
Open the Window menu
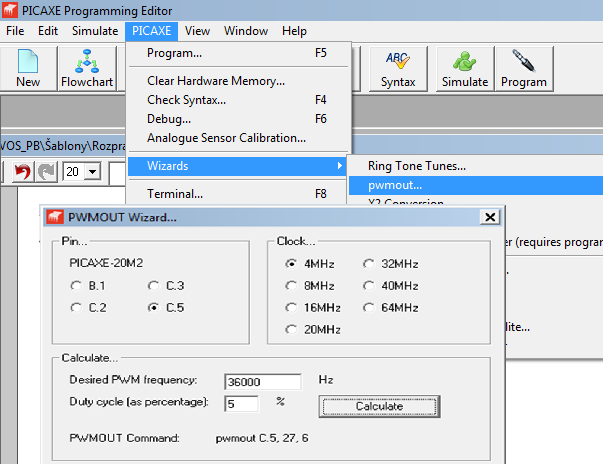click(246, 31)
